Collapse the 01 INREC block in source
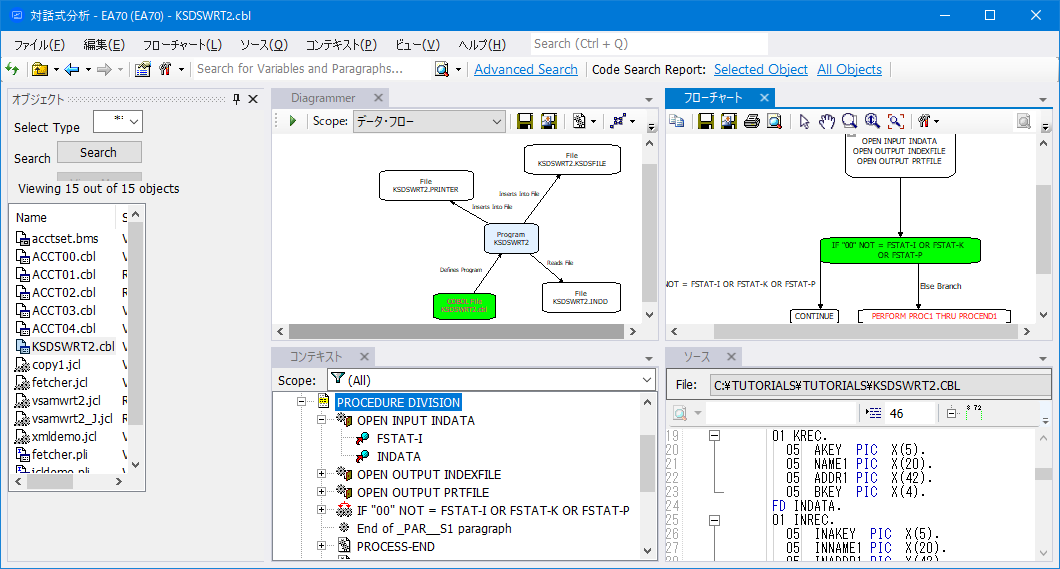Image resolution: width=1060 pixels, height=569 pixels. click(x=714, y=520)
